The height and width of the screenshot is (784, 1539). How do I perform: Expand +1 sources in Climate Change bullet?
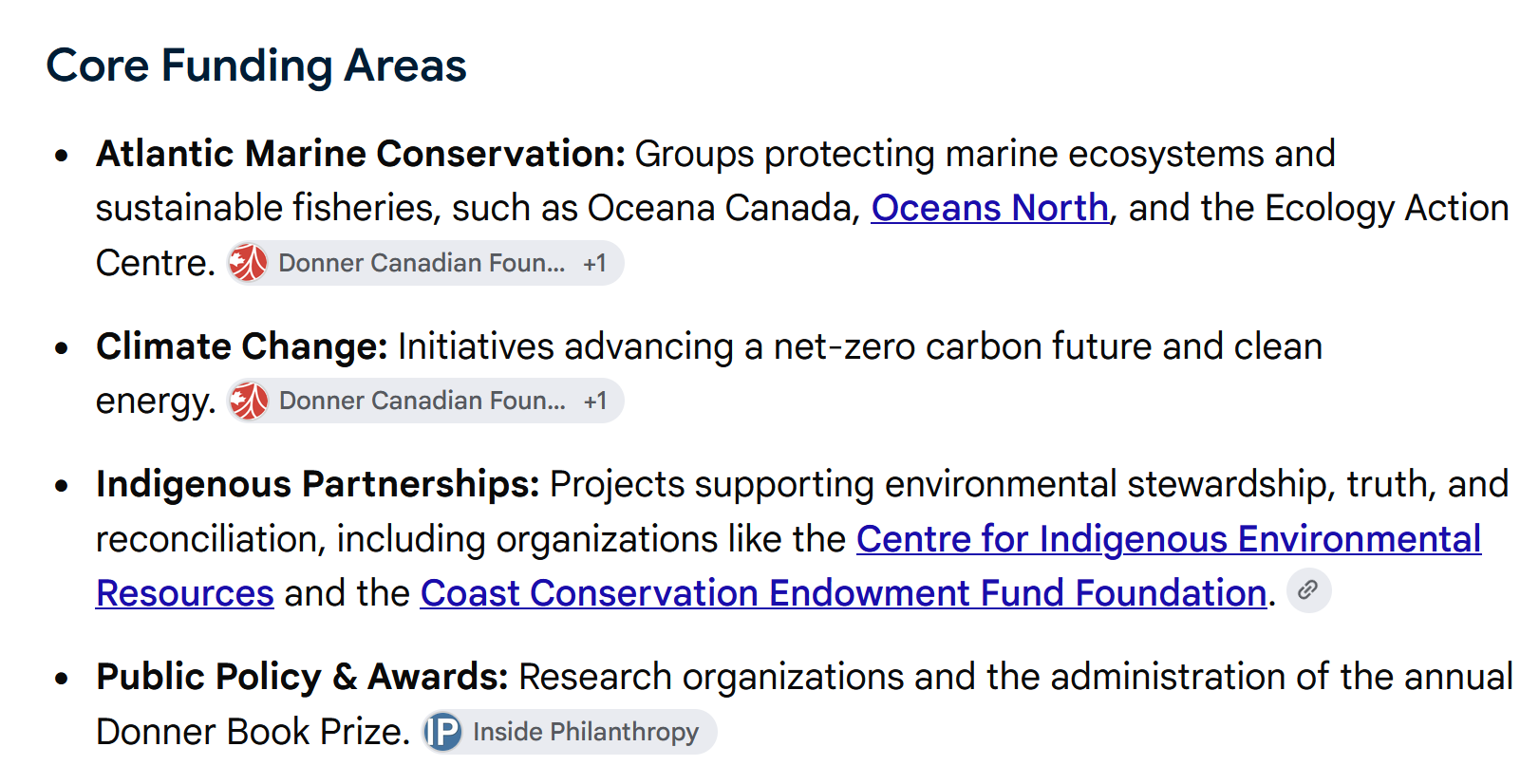pyautogui.click(x=595, y=401)
